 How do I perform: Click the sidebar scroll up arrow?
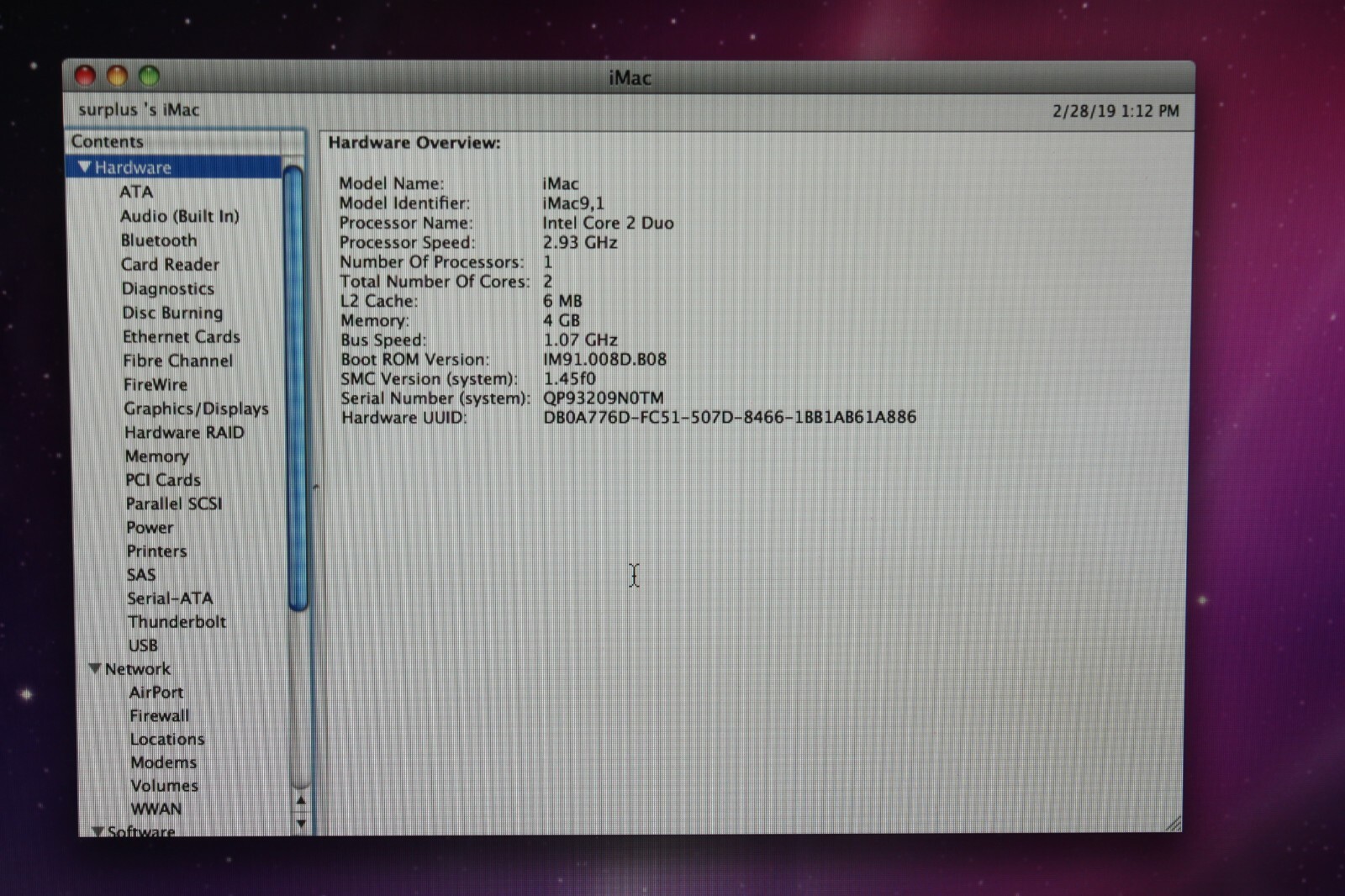pos(301,800)
